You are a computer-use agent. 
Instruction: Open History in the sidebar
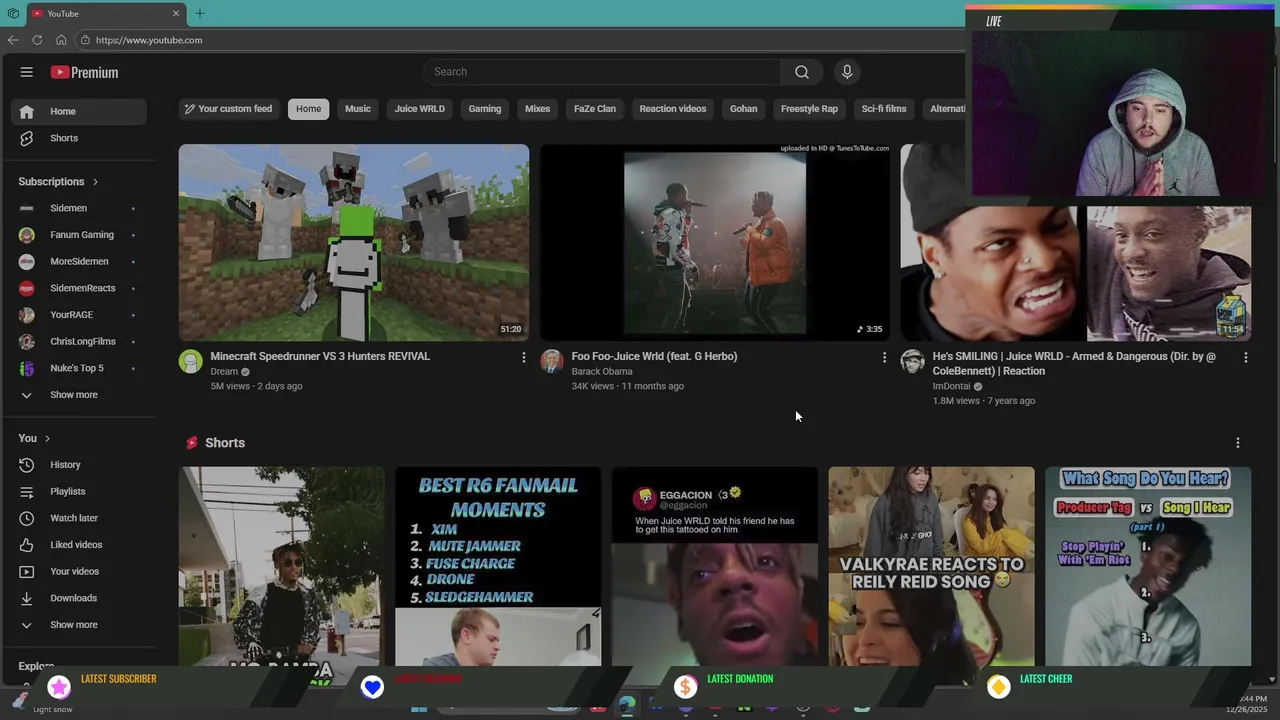click(x=79, y=465)
